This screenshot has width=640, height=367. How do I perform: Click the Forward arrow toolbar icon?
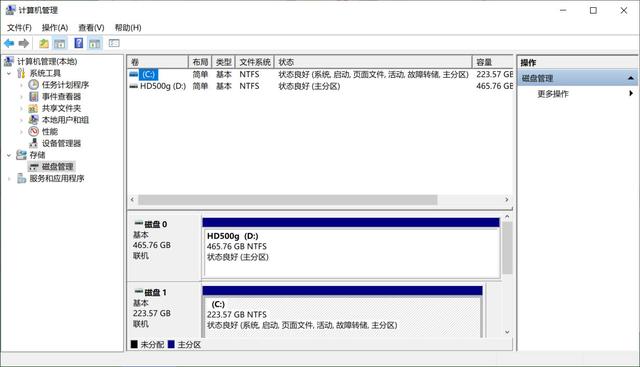(x=24, y=43)
